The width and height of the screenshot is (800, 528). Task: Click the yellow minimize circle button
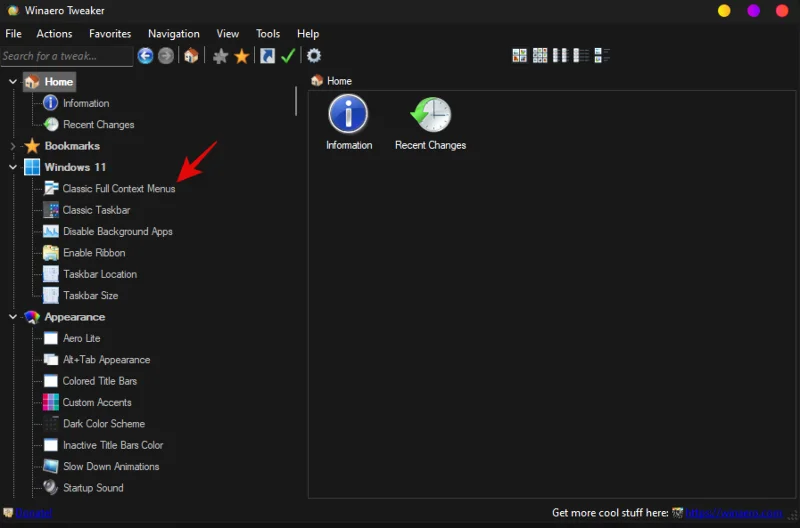[x=724, y=11]
